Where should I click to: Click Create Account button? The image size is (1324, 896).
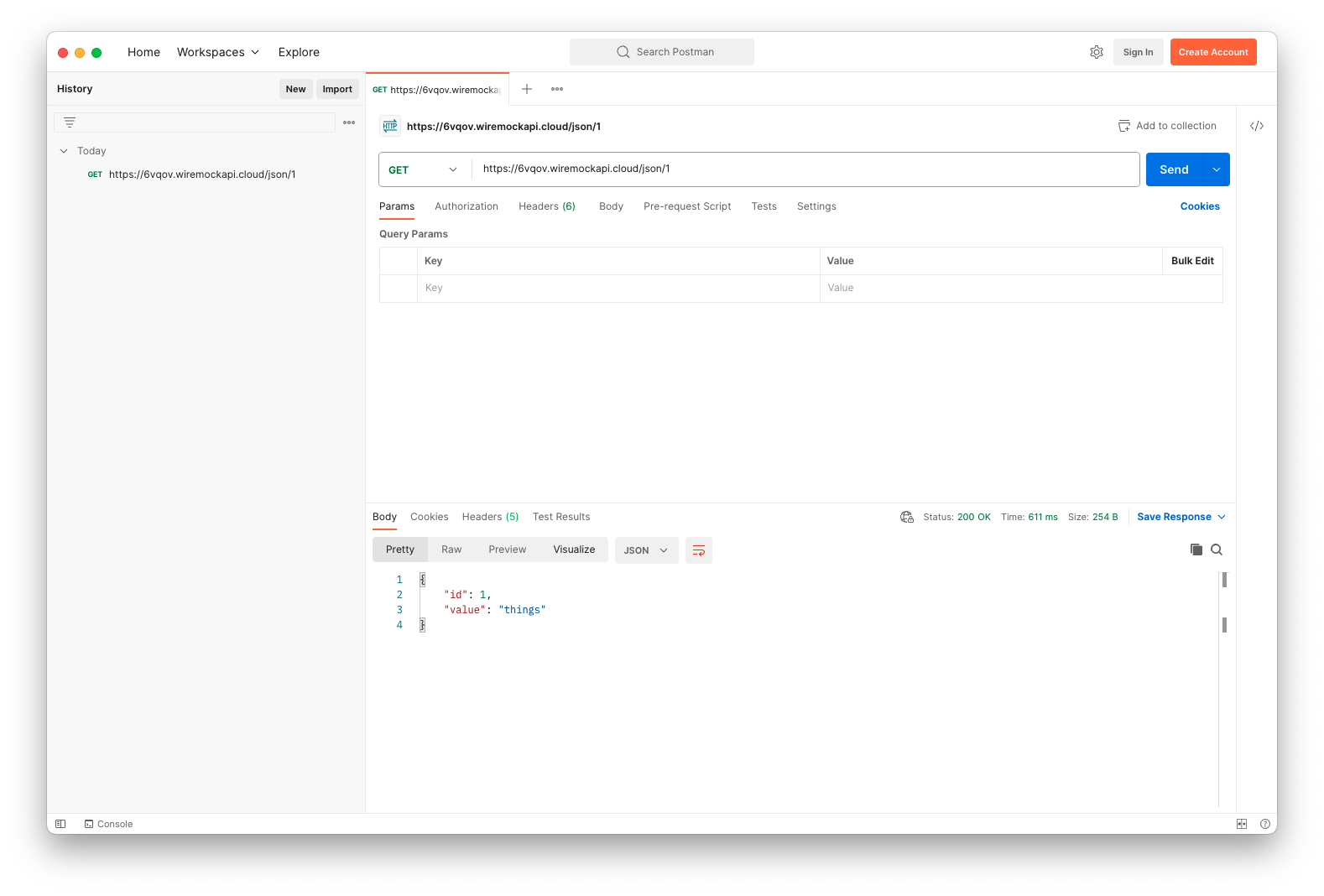click(x=1213, y=52)
